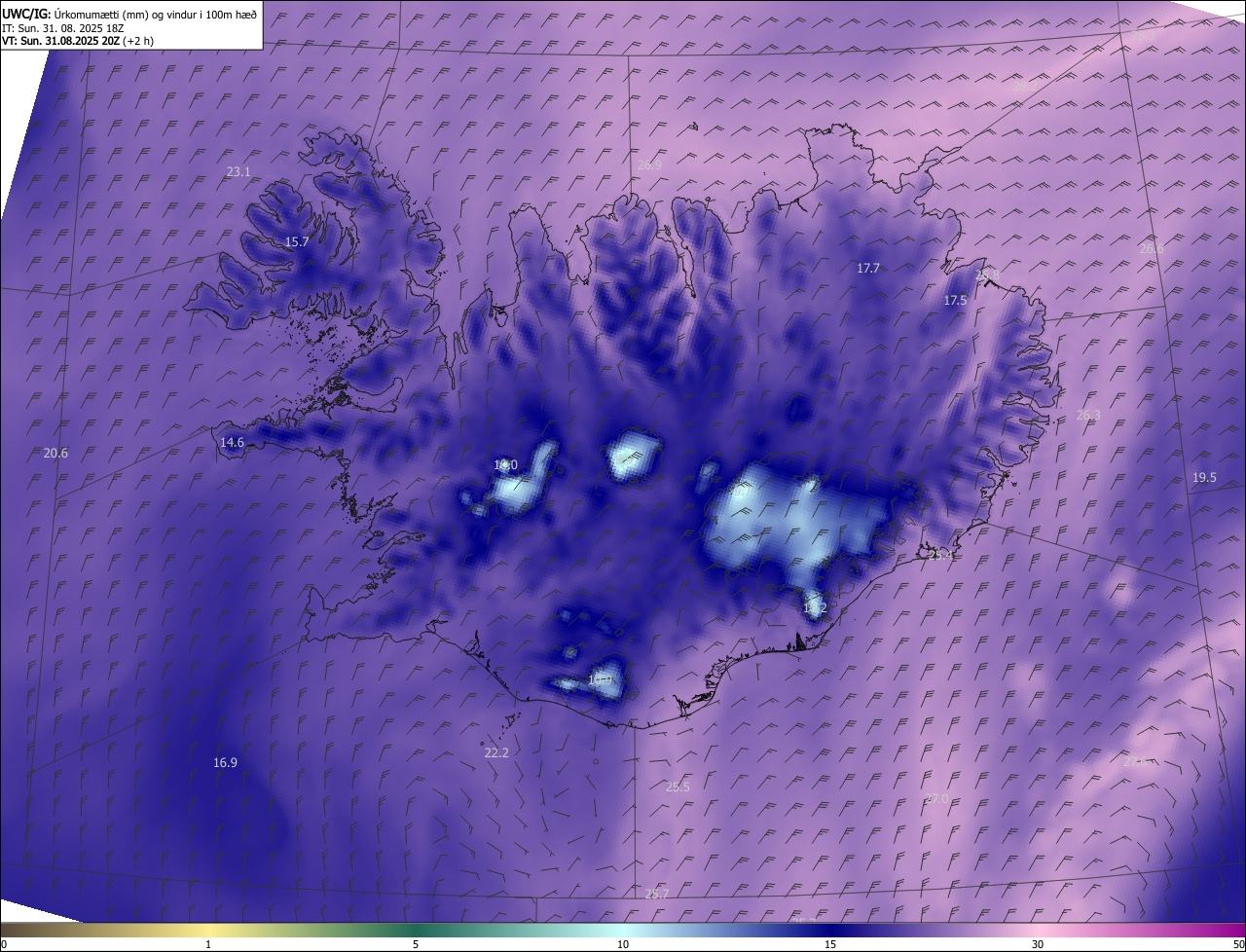This screenshot has height=952, width=1246.
Task: Click the 'IT: Sun. 31. 08. 2025 18Z' line
Action: coord(63,28)
